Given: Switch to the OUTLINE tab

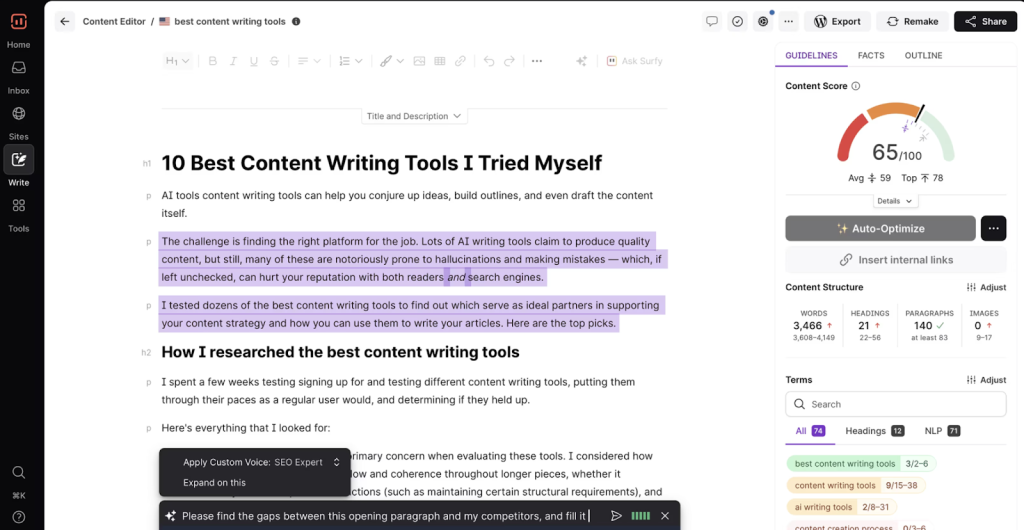Looking at the screenshot, I should pos(923,55).
